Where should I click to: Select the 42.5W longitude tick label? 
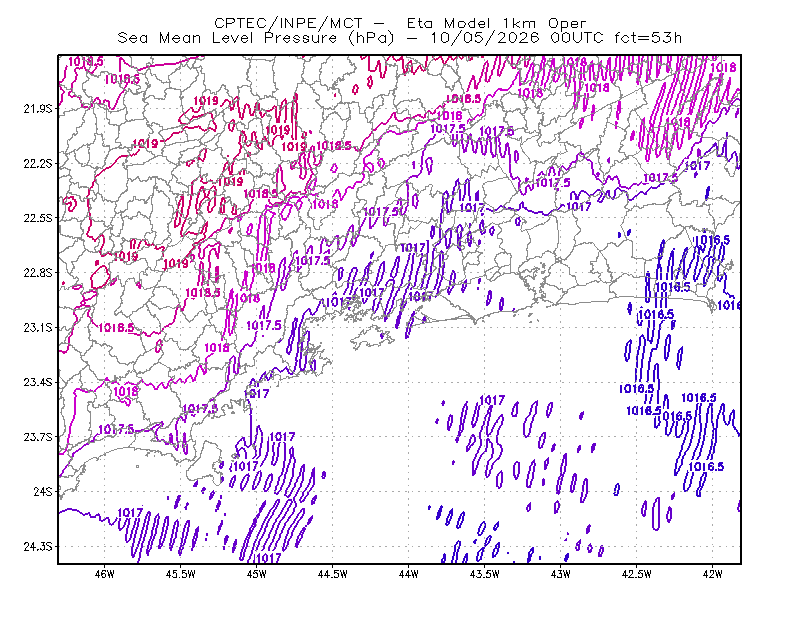(x=637, y=574)
